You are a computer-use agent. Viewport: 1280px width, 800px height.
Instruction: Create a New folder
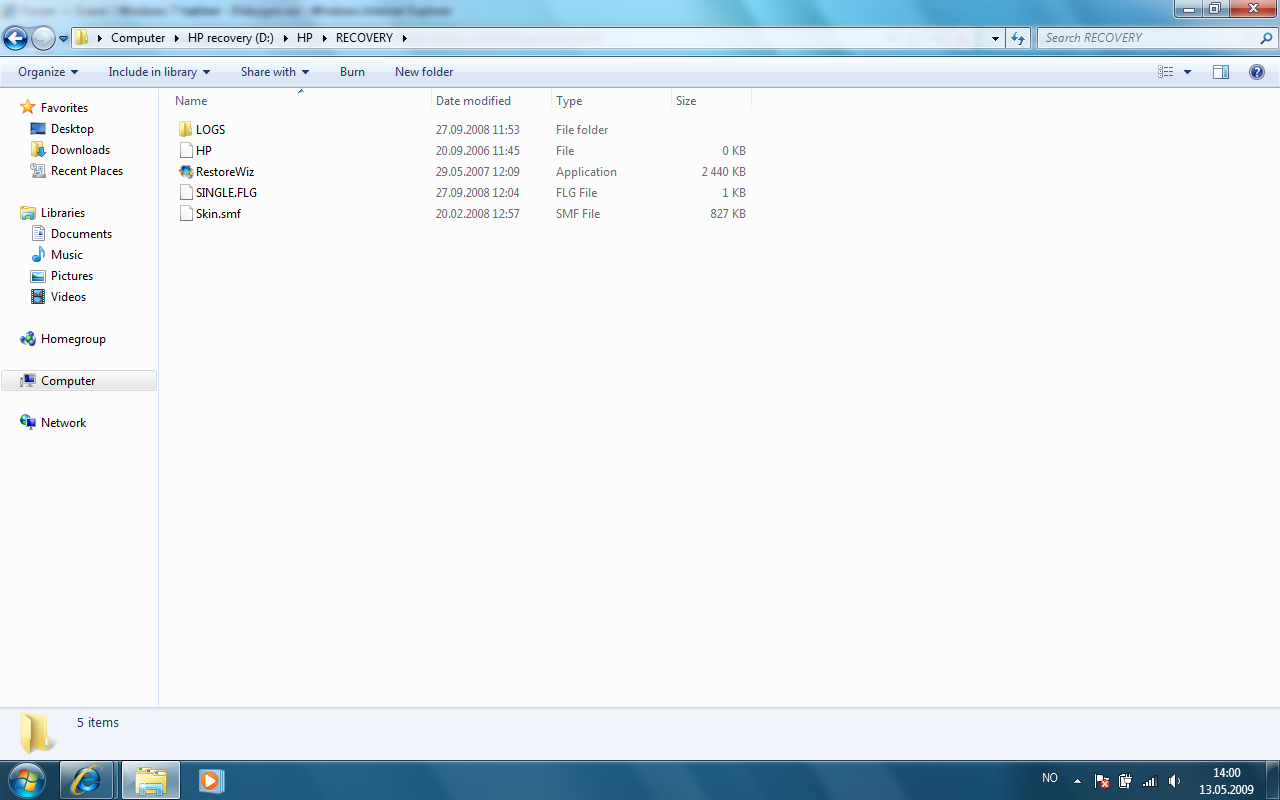pos(424,72)
